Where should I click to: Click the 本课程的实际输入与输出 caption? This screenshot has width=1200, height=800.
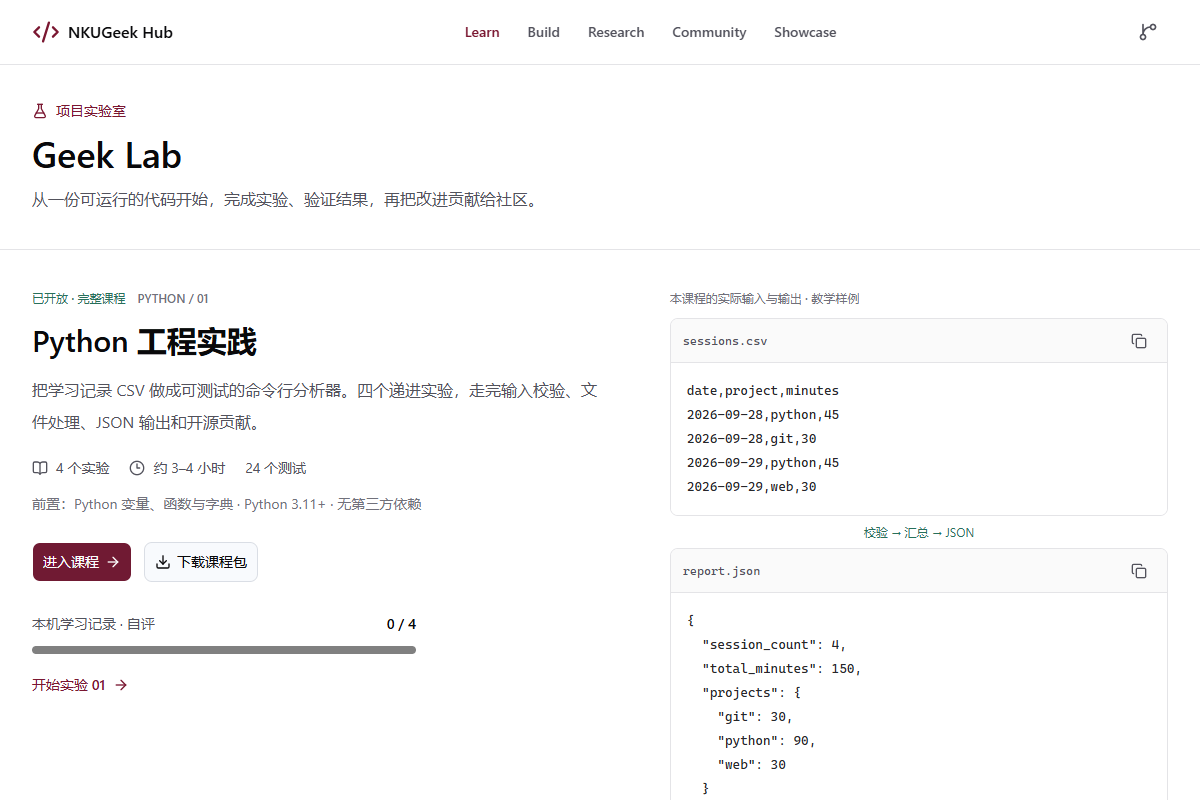[764, 298]
